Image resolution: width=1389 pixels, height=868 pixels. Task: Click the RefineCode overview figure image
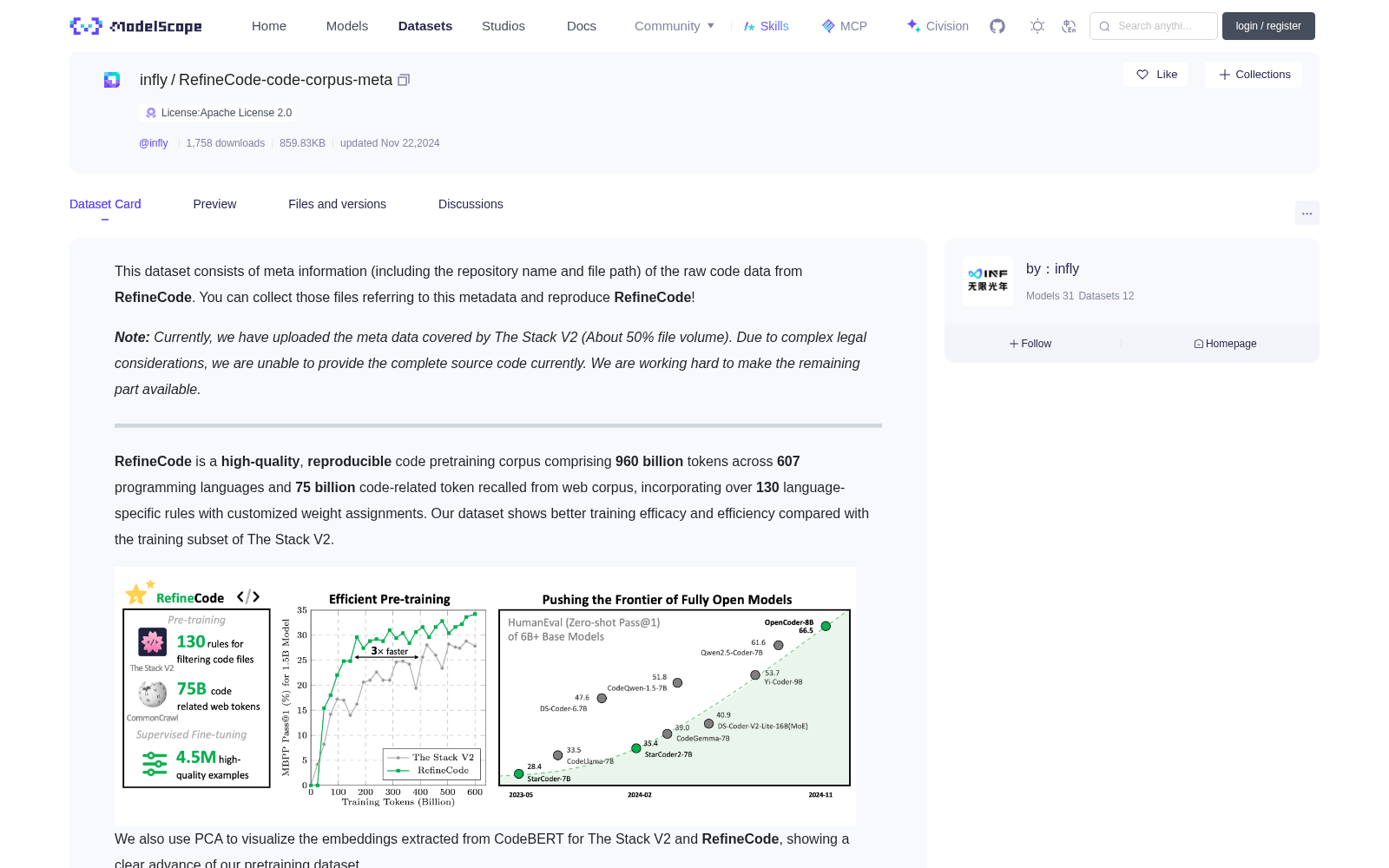point(485,696)
